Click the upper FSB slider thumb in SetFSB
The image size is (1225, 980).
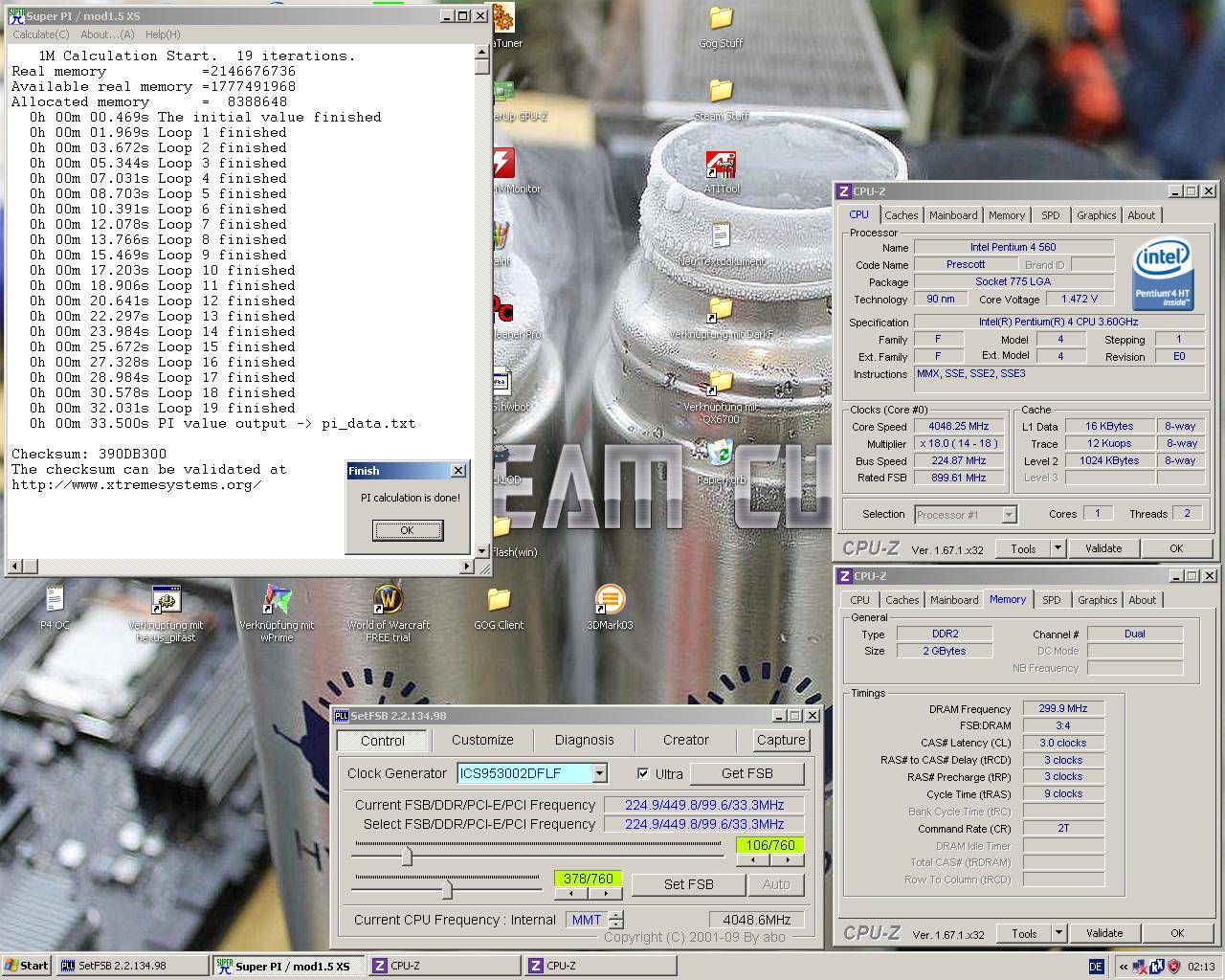407,855
